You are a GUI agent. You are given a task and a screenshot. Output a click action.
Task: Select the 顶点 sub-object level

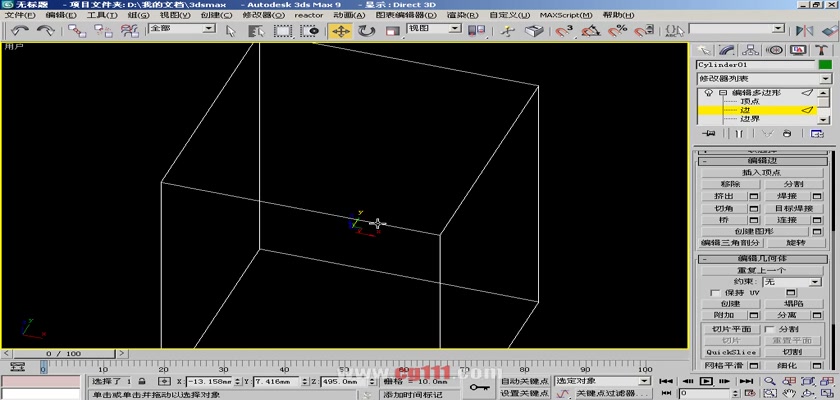[749, 101]
